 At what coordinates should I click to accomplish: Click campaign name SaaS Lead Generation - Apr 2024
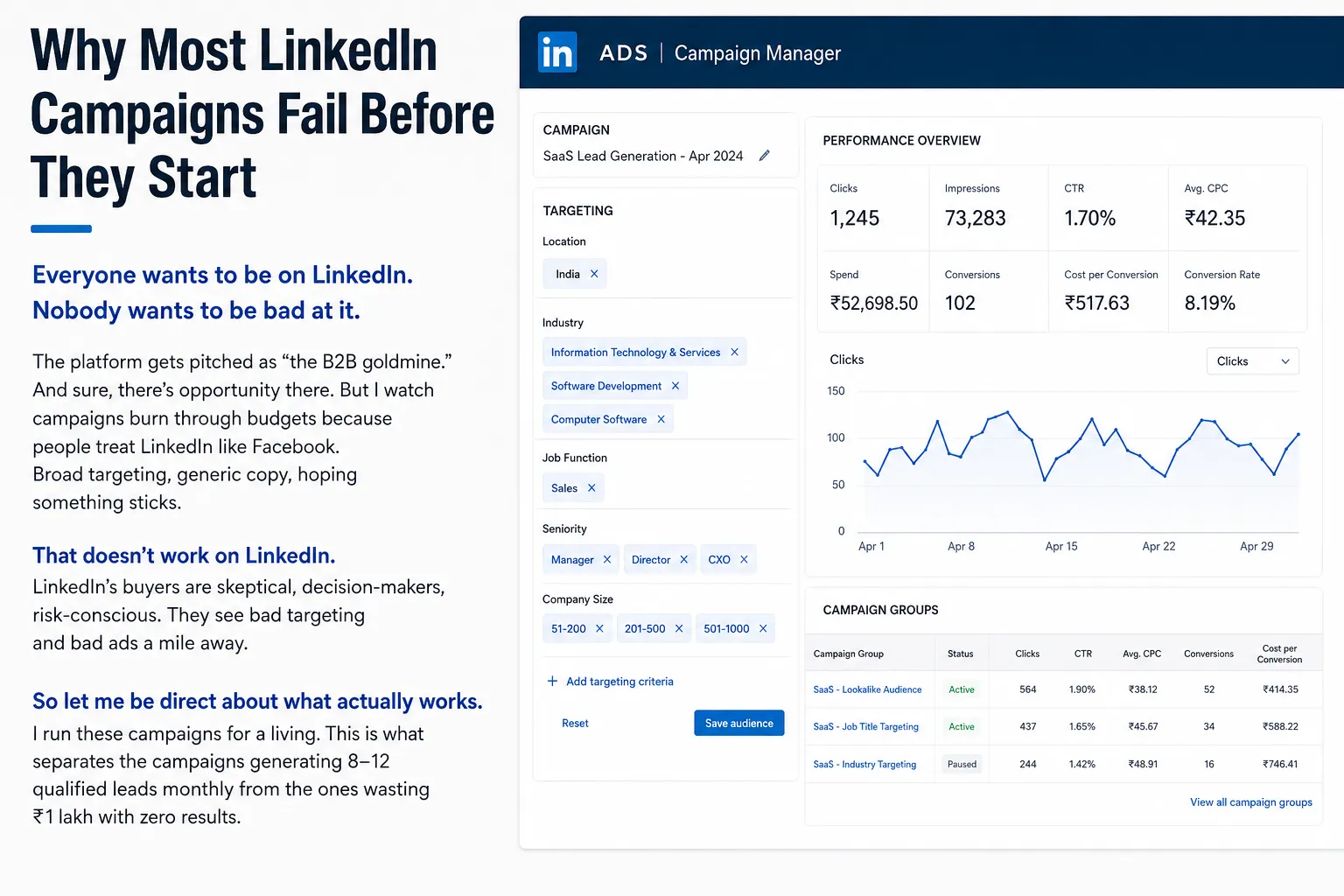[643, 156]
